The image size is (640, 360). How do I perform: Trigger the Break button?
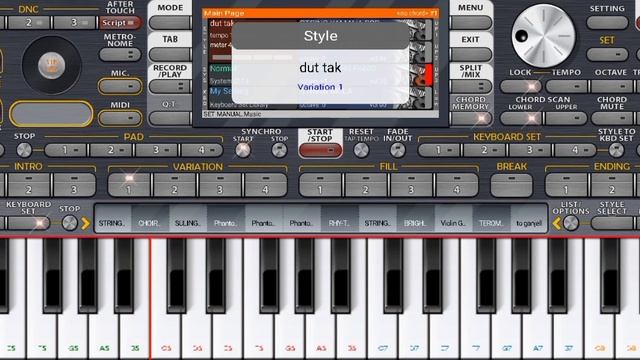coord(511,185)
